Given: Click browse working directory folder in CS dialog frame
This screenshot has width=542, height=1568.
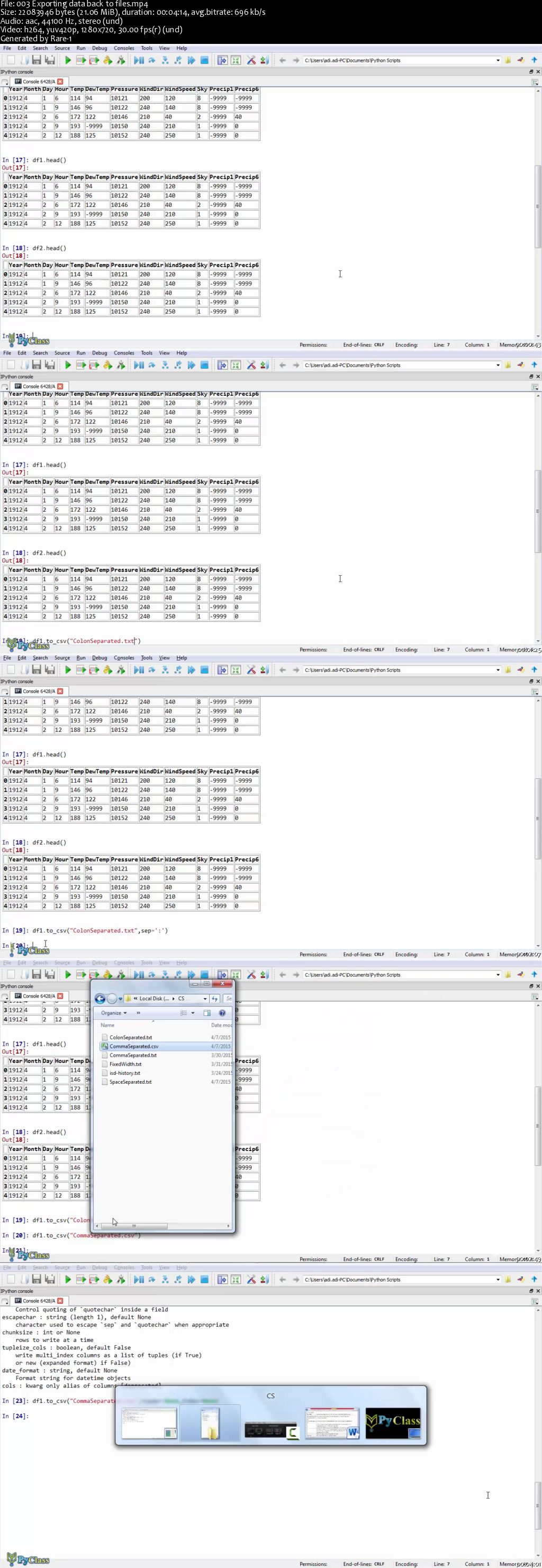Looking at the screenshot, I should pos(508,975).
